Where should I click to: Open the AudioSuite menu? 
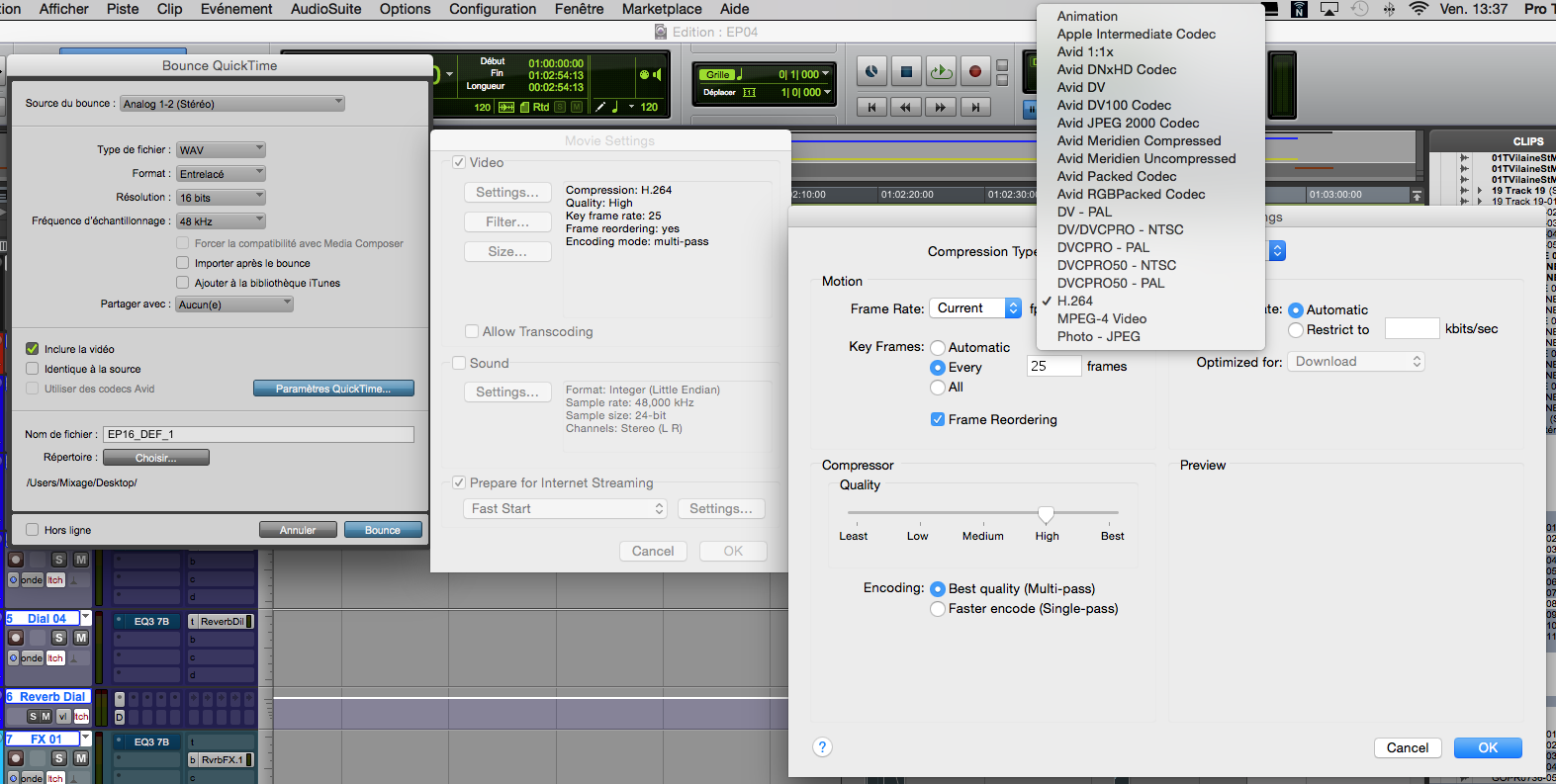(x=325, y=9)
